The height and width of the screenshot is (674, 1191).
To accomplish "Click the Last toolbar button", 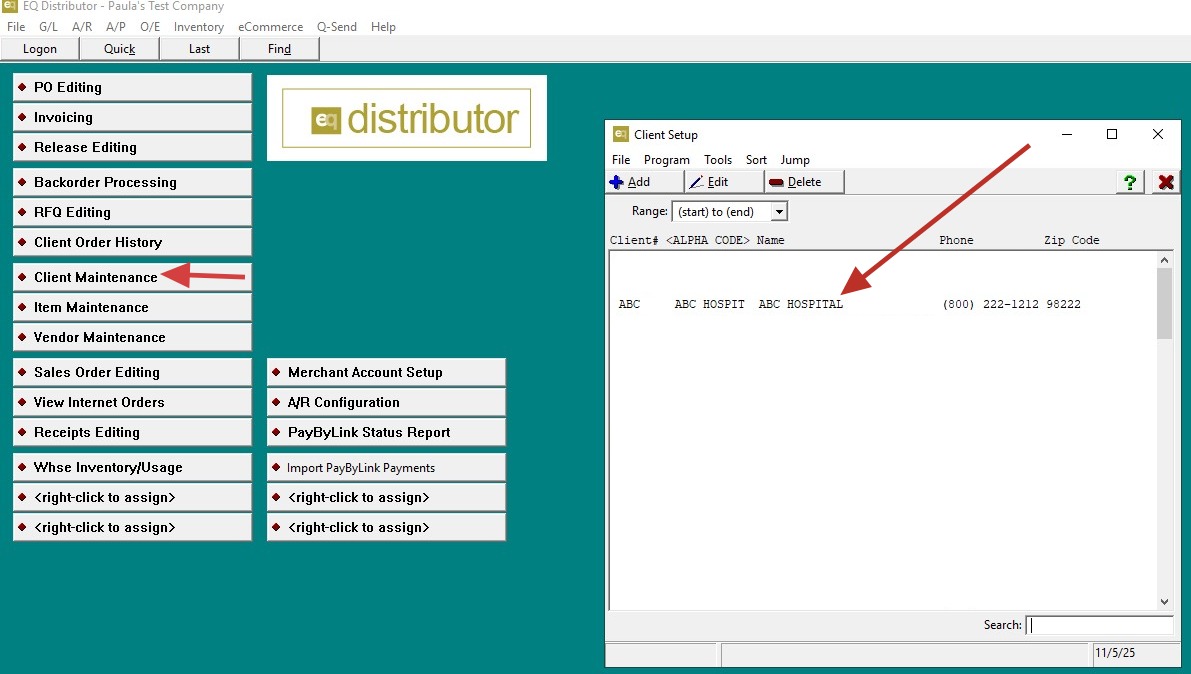I will [x=199, y=49].
